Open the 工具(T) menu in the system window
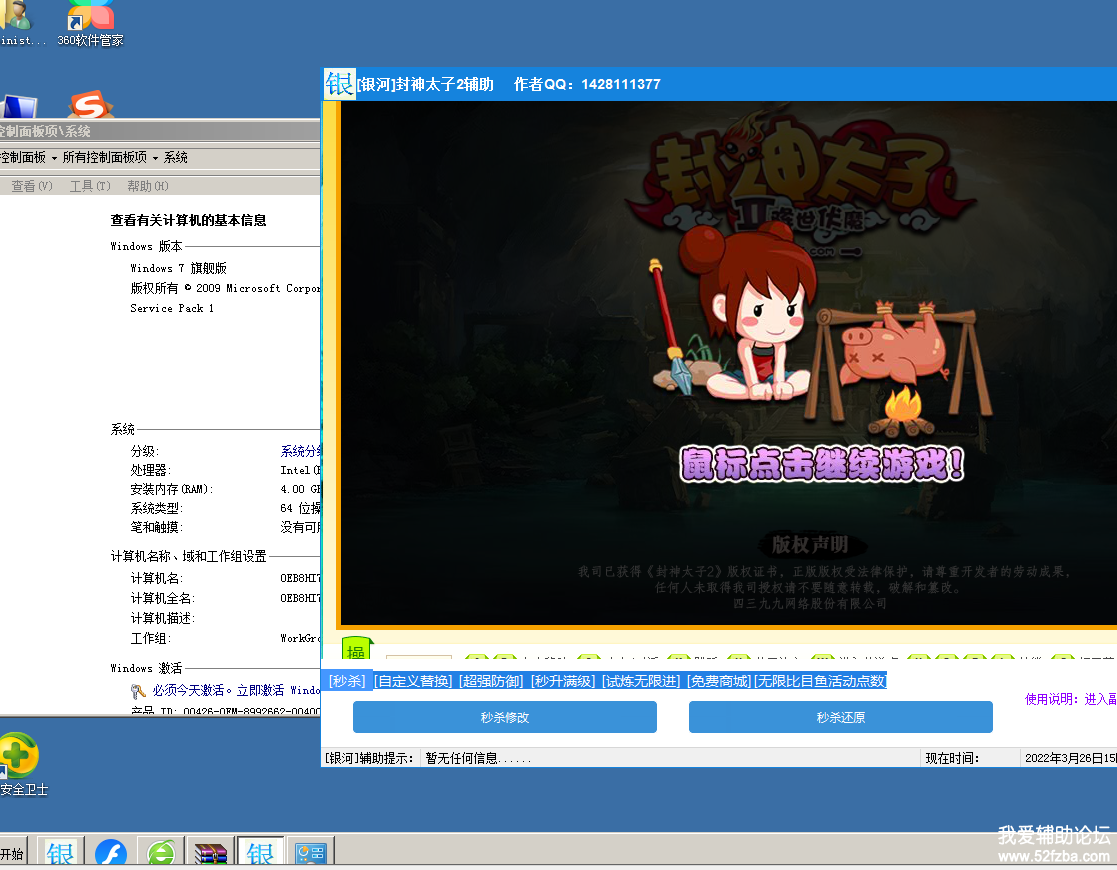The image size is (1117, 870). (90, 186)
